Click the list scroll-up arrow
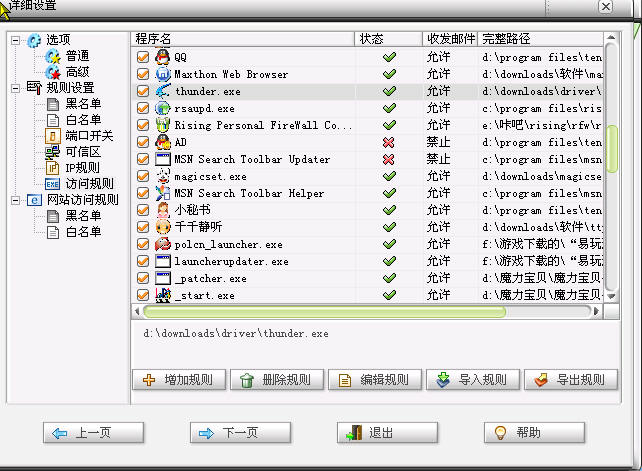Image resolution: width=642 pixels, height=471 pixels. point(611,38)
